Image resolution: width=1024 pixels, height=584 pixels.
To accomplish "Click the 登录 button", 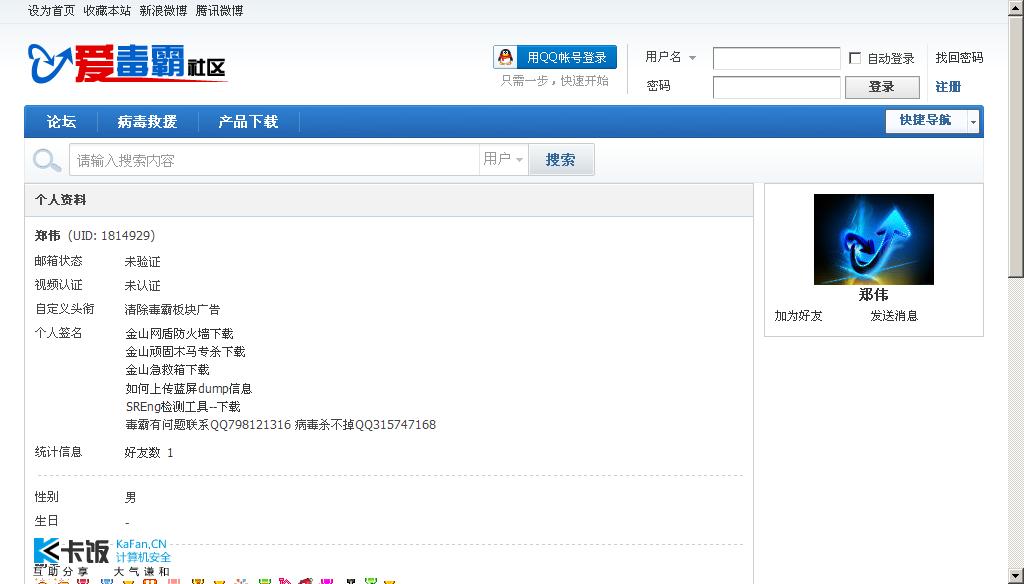I will pyautogui.click(x=882, y=87).
